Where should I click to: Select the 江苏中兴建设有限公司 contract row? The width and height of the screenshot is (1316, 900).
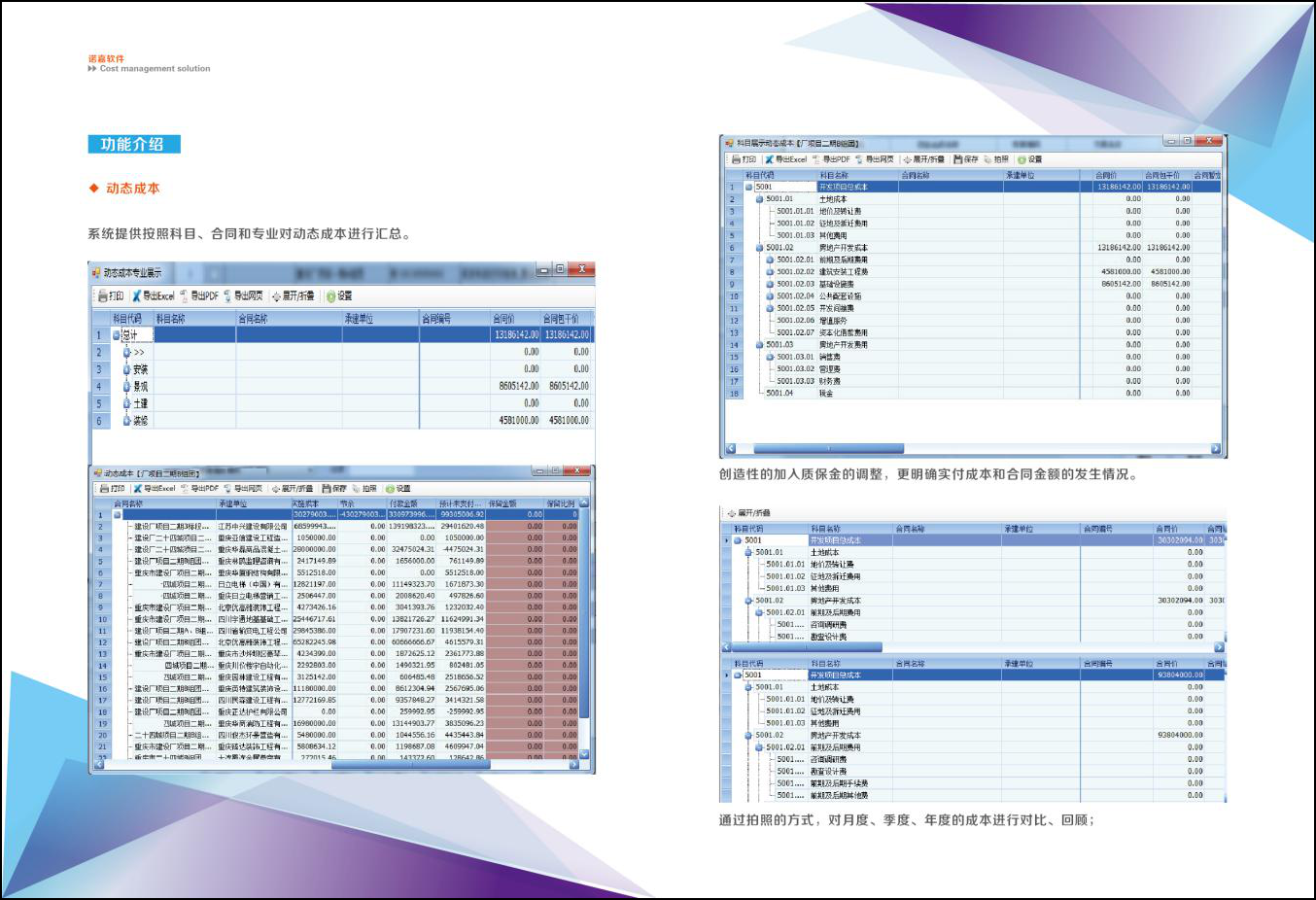pyautogui.click(x=252, y=526)
